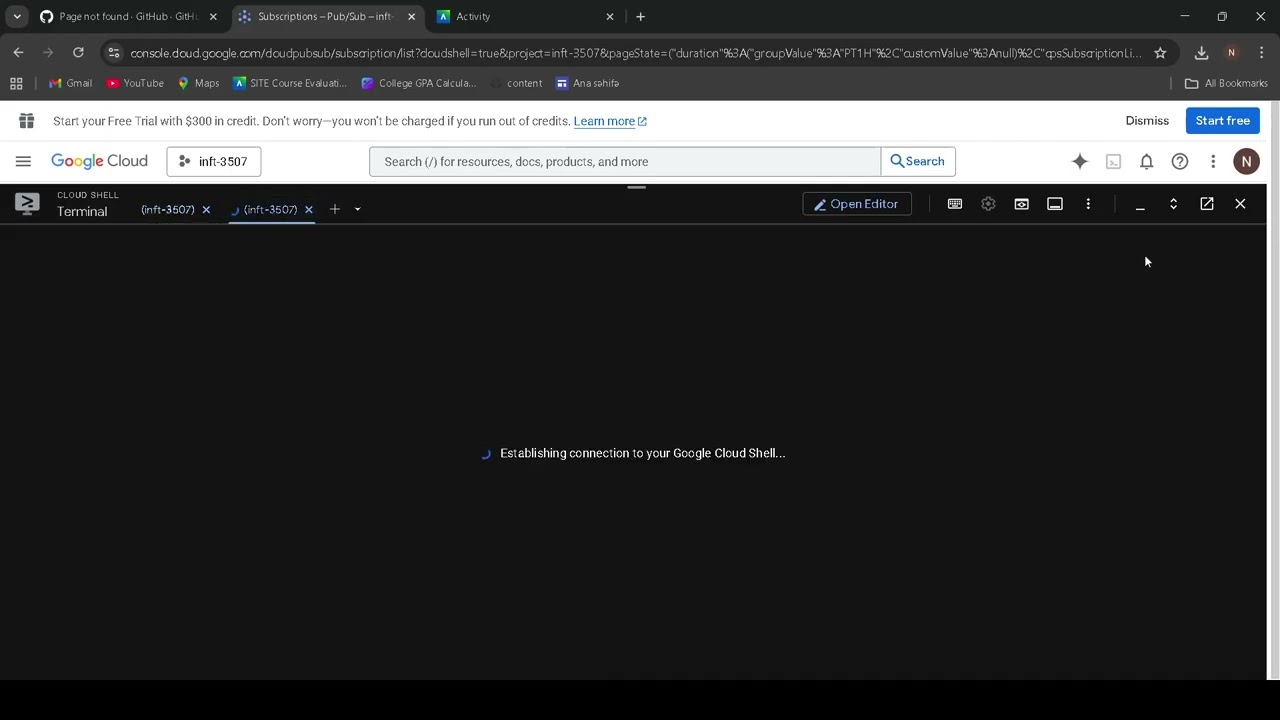Open the inft-3507 project picker

click(x=214, y=161)
